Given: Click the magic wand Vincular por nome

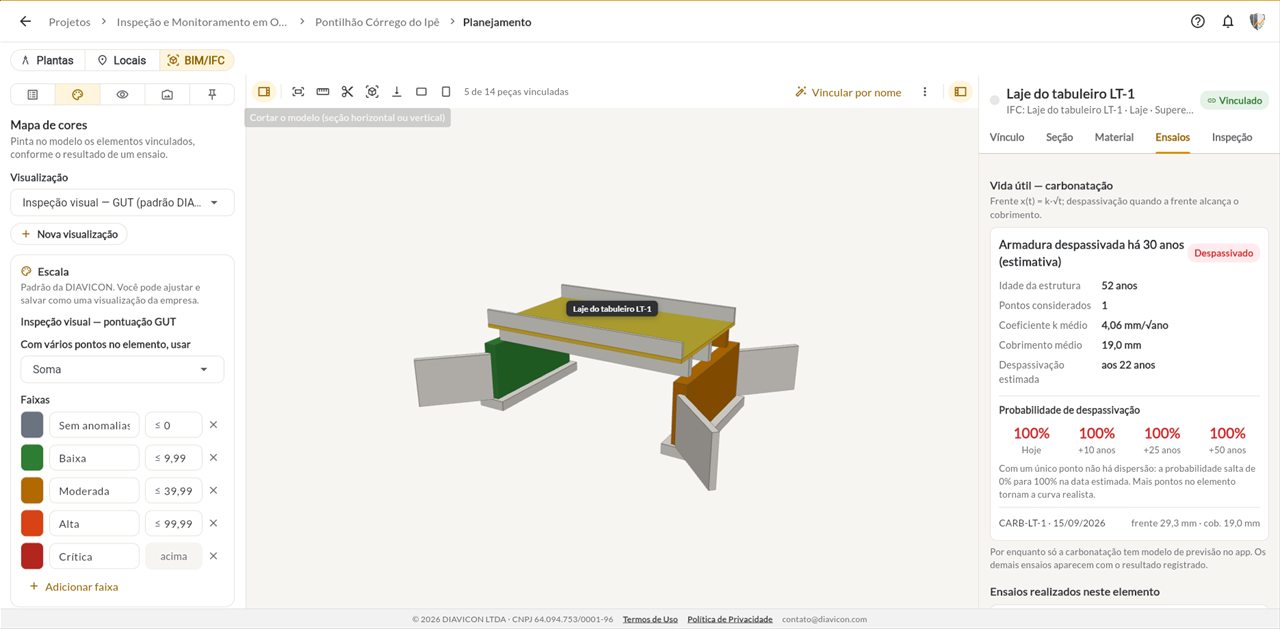Looking at the screenshot, I should point(848,92).
